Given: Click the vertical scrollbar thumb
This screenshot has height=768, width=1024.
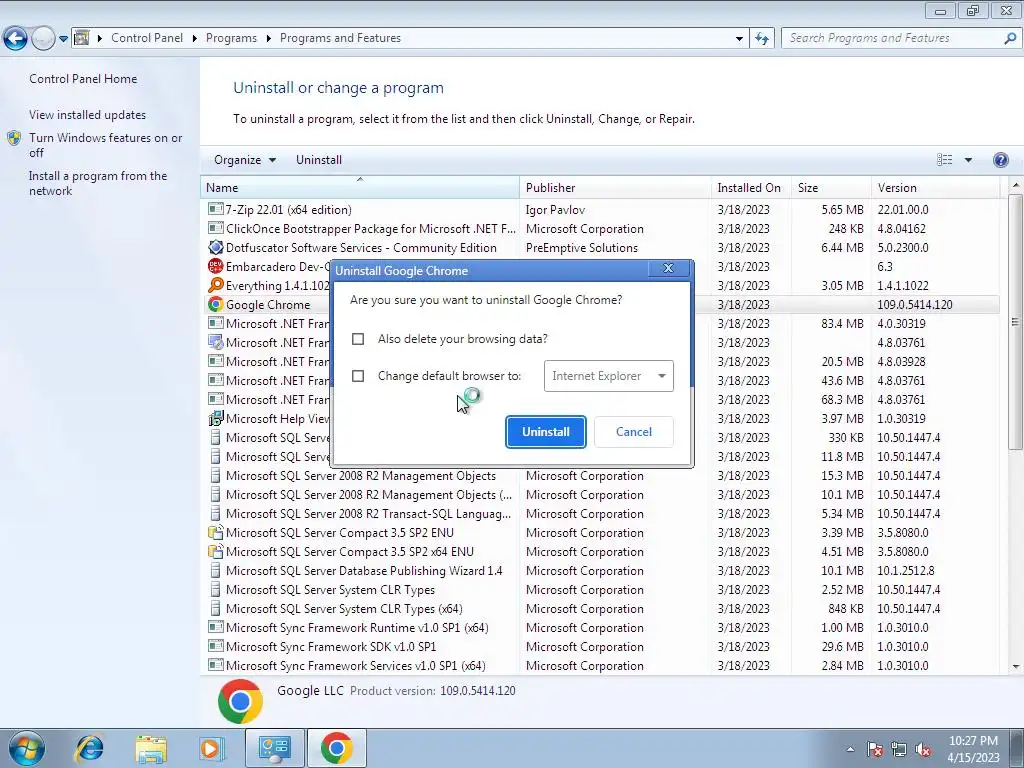Looking at the screenshot, I should pyautogui.click(x=1015, y=321).
